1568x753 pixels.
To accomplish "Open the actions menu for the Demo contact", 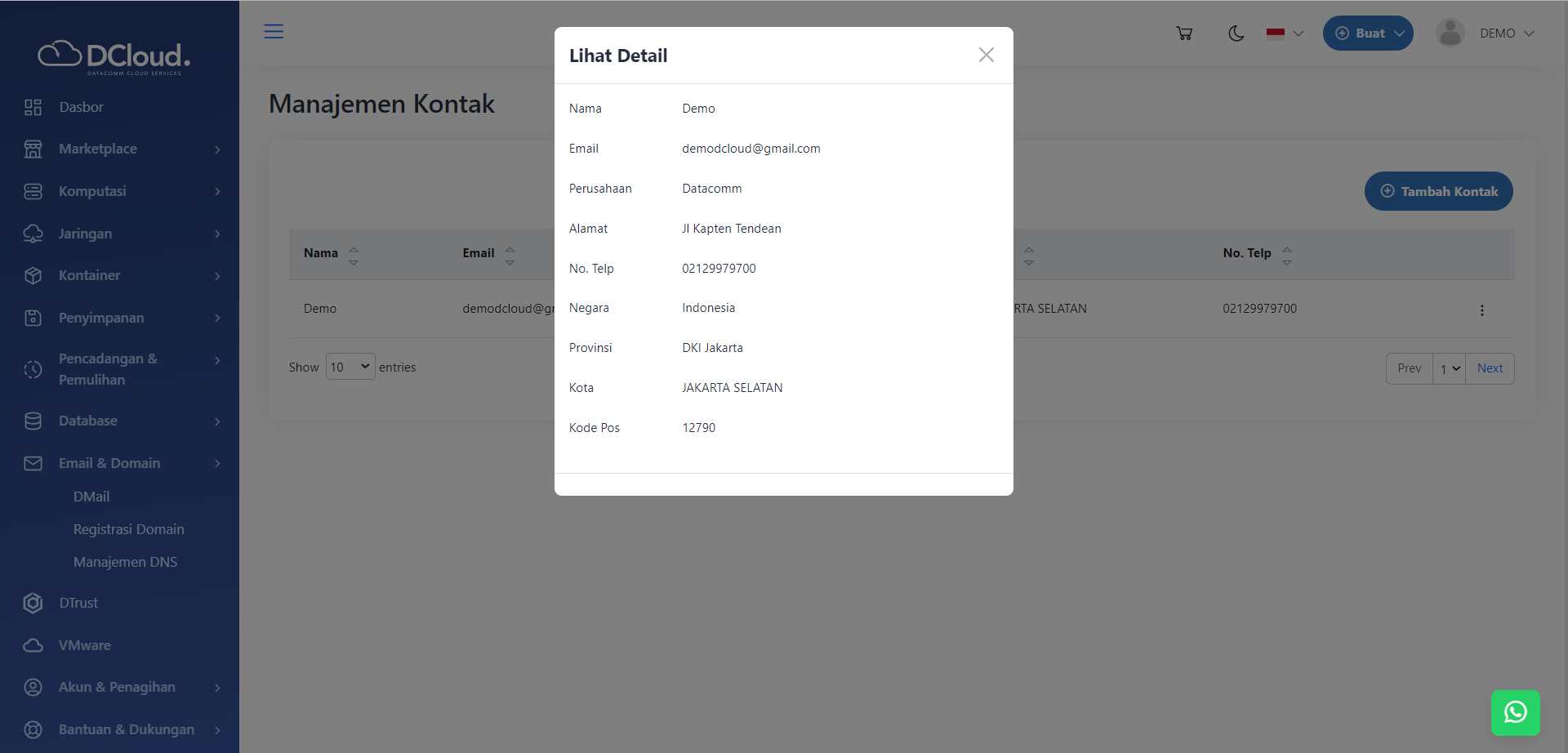I will click(x=1482, y=310).
